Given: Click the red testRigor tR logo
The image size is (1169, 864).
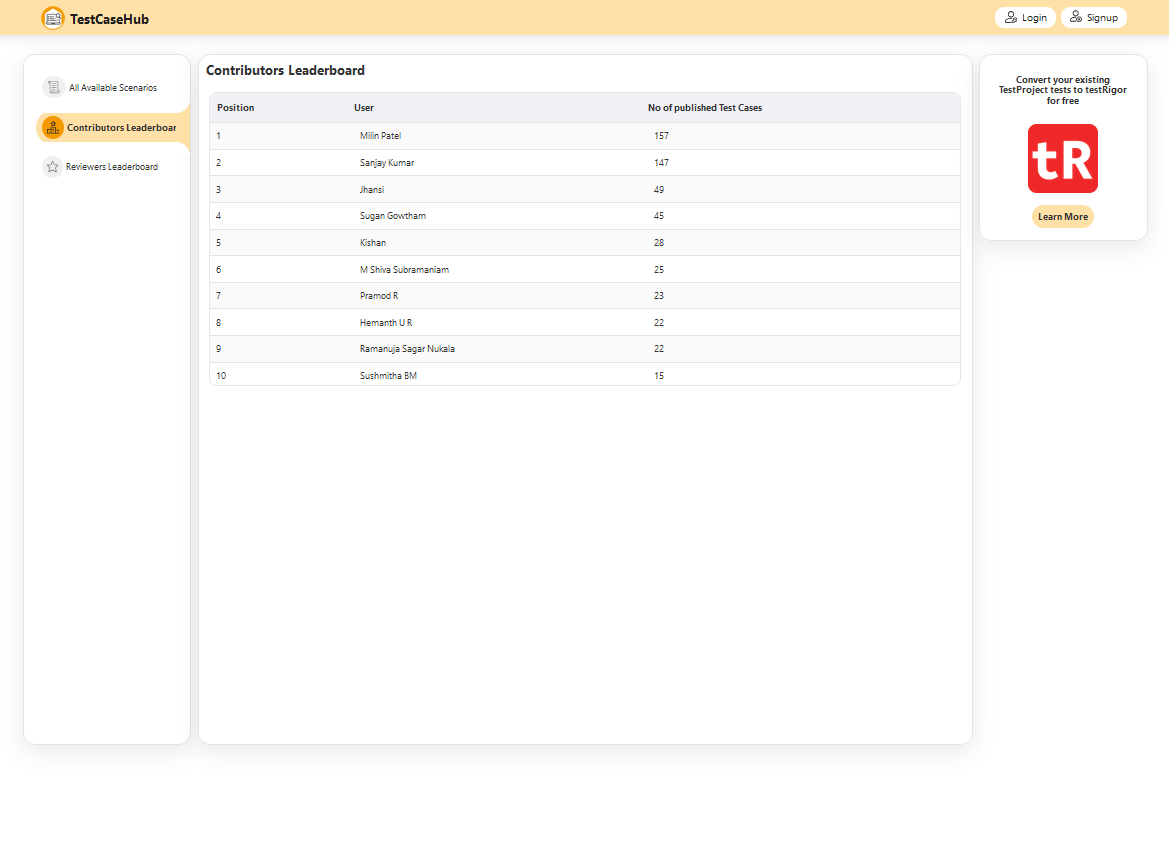Looking at the screenshot, I should (1062, 158).
